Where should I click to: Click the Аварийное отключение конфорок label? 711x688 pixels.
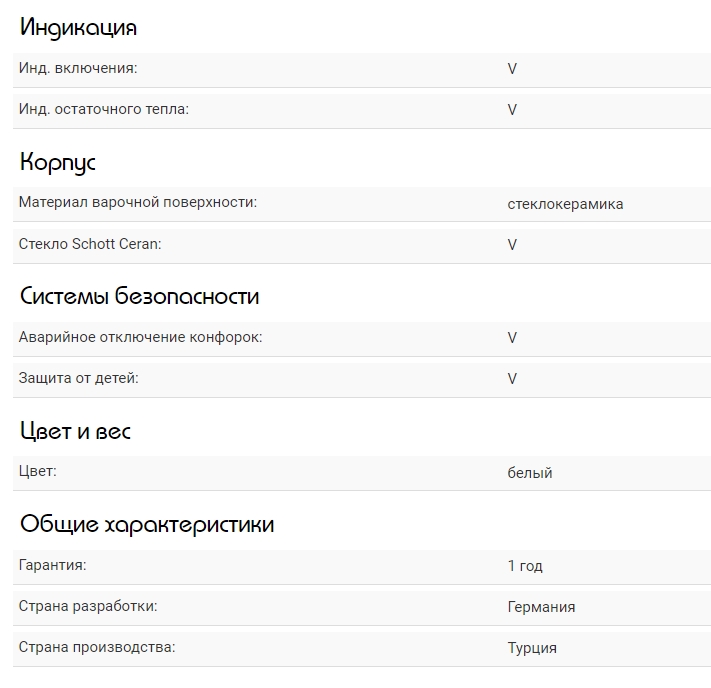(140, 337)
